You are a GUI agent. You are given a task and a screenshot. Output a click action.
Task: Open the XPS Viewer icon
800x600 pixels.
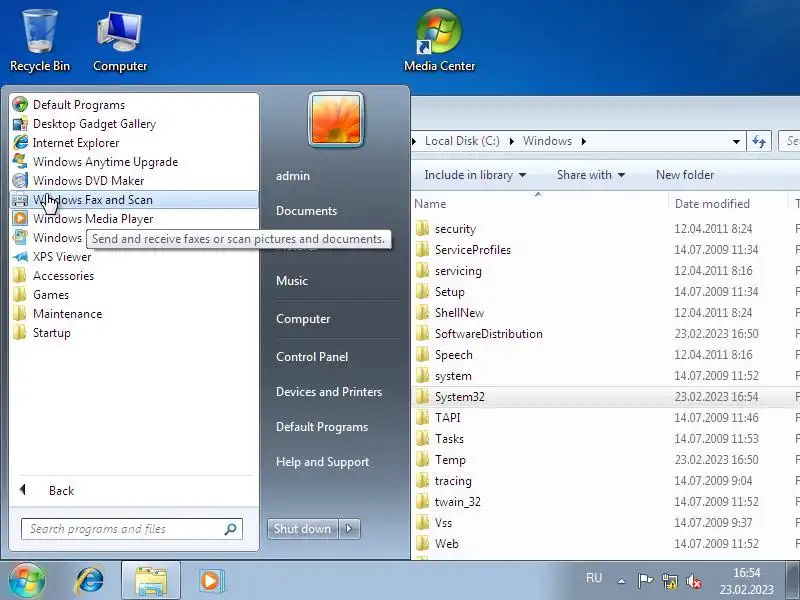pyautogui.click(x=20, y=257)
